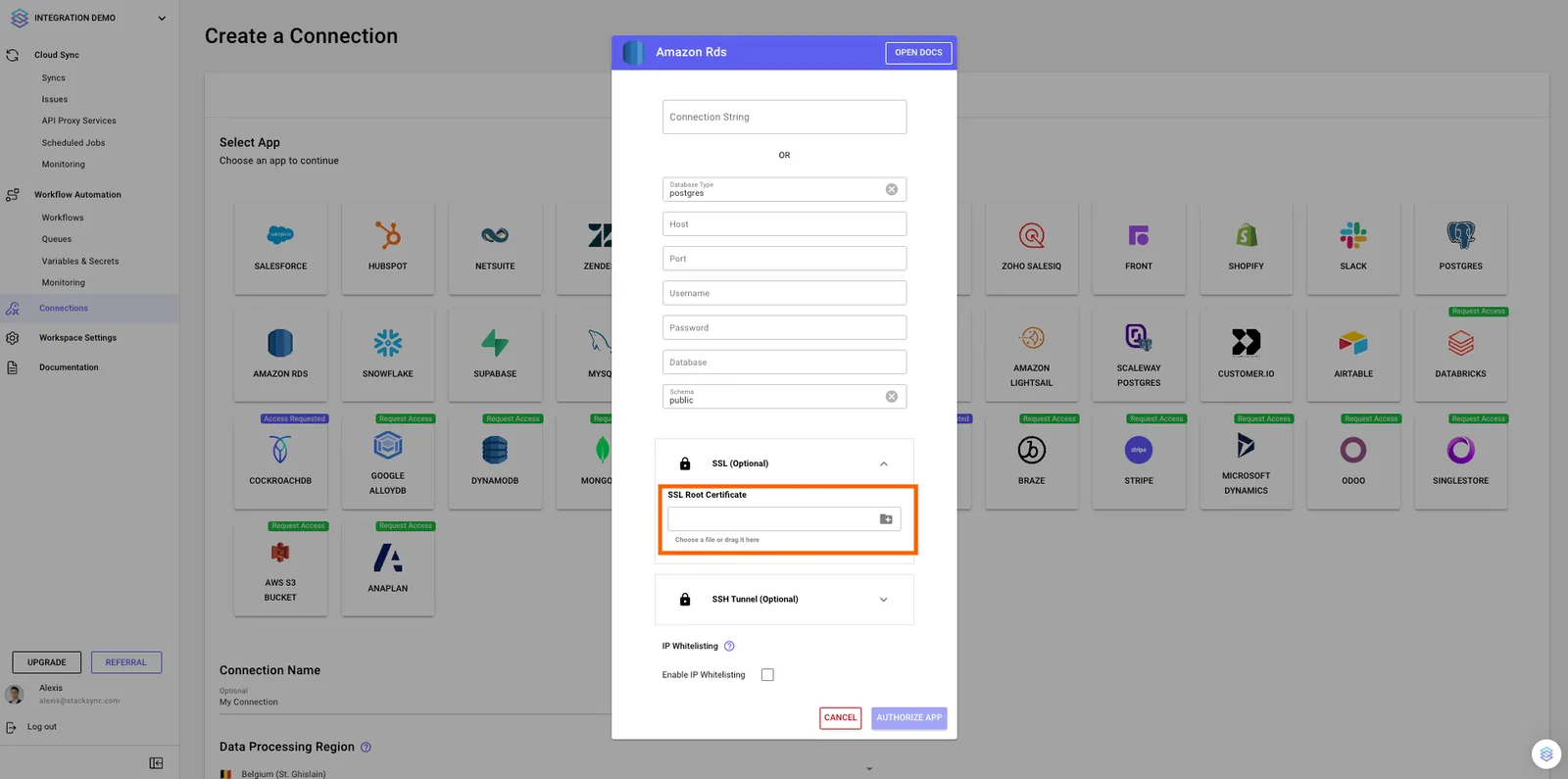Open Documentation from the sidebar
Viewport: 1568px width, 779px height.
(x=69, y=367)
